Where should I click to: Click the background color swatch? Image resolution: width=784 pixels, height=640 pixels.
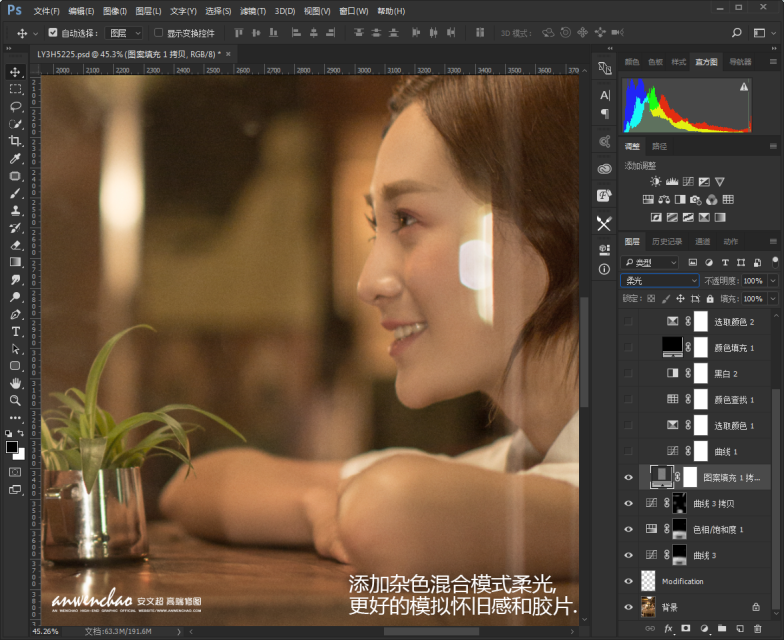tap(21, 455)
